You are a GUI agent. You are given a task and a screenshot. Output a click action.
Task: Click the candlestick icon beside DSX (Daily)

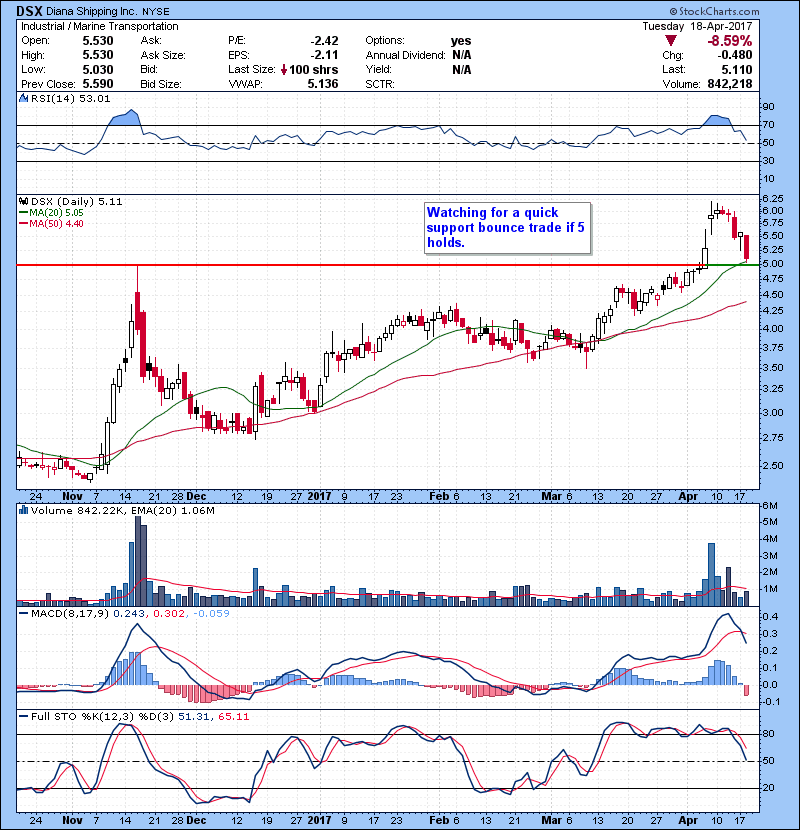[x=23, y=202]
